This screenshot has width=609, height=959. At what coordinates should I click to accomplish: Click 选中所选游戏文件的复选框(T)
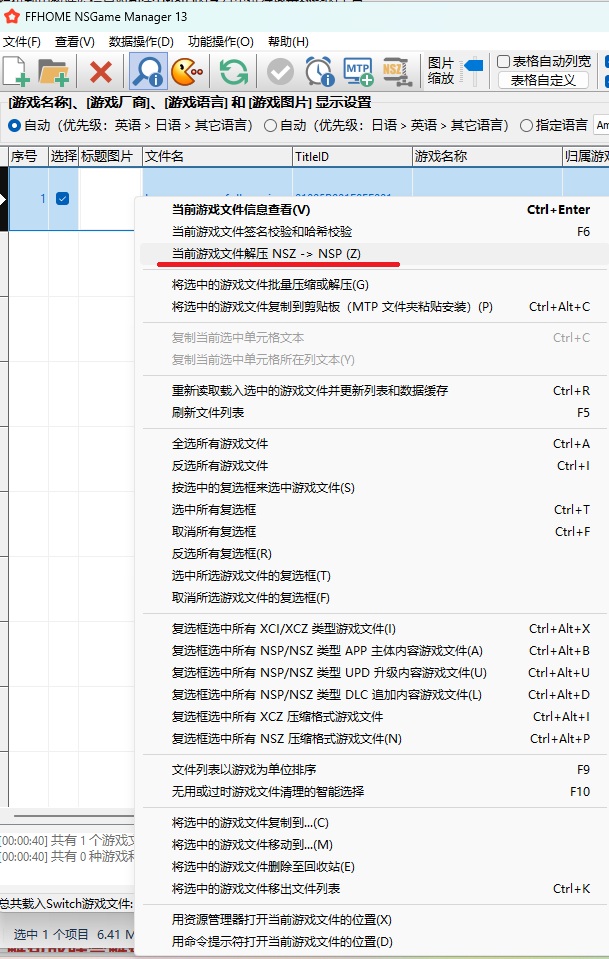(x=374, y=576)
